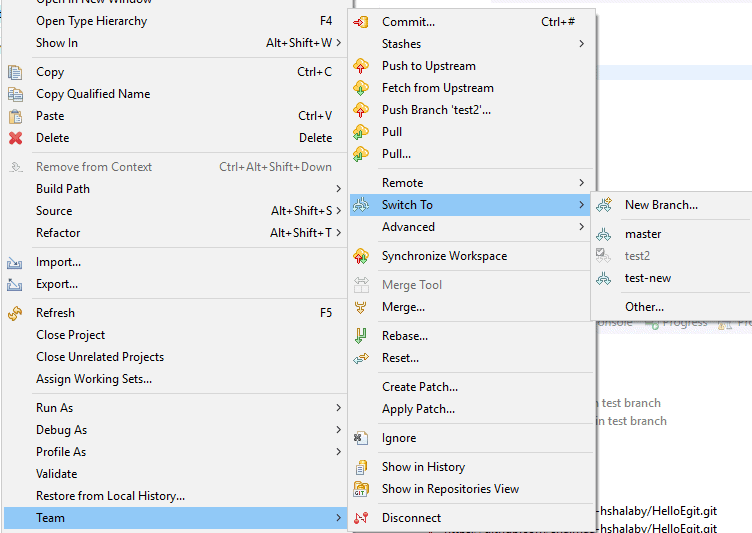This screenshot has height=533, width=752.
Task: Expand the Remote submenu arrow
Action: (581, 183)
